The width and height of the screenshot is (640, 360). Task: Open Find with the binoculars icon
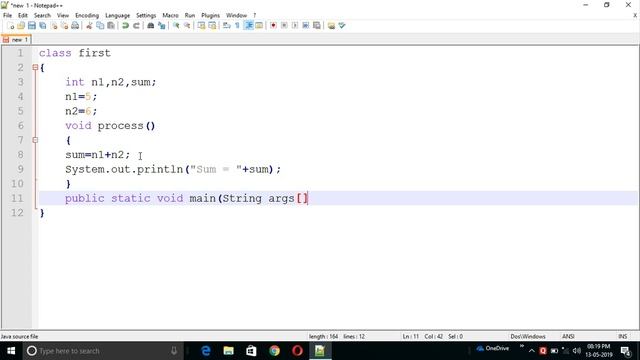point(151,26)
